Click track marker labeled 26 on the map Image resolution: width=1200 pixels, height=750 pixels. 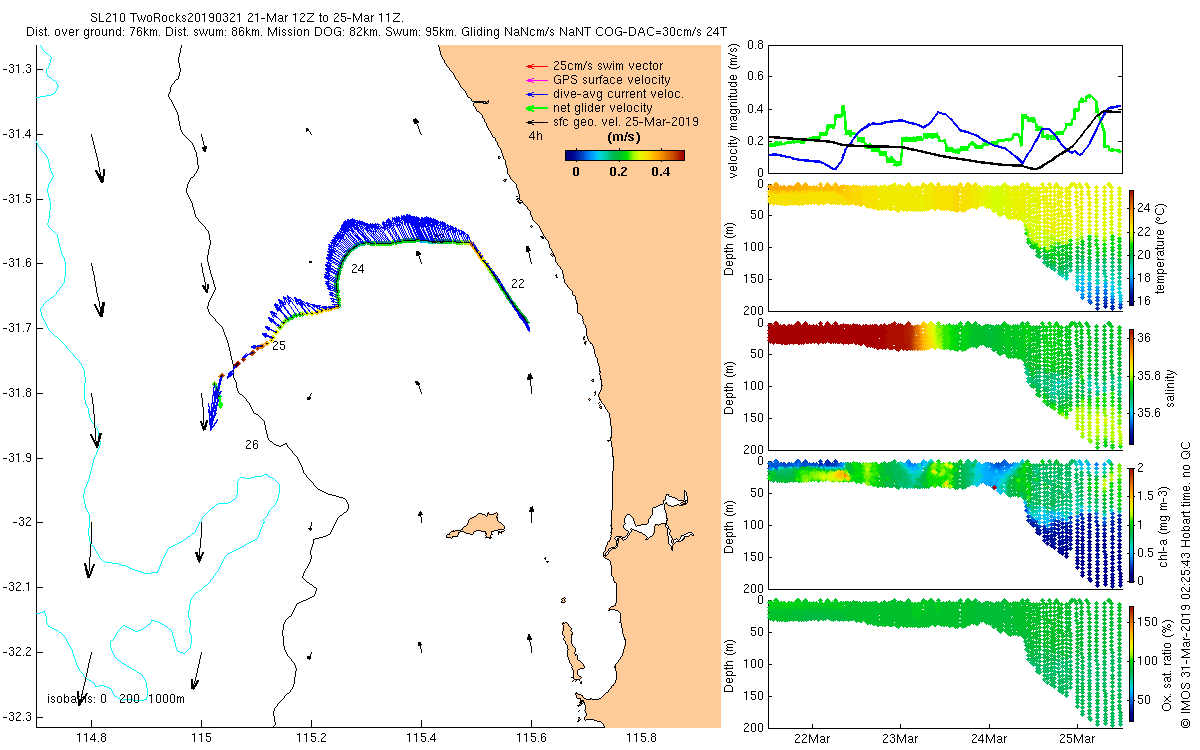coord(252,444)
